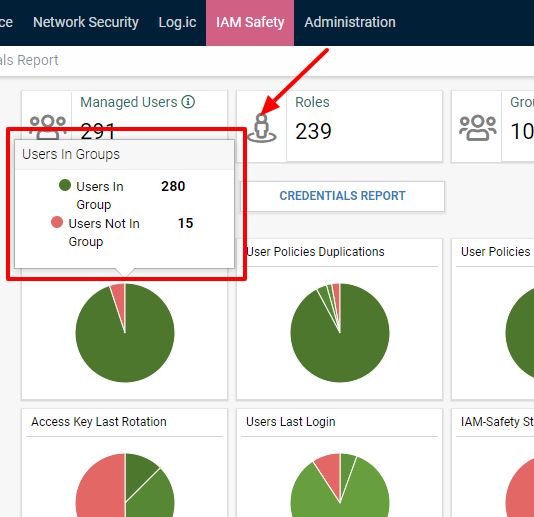Click the Managed Users title
This screenshot has width=534, height=517.
(129, 102)
